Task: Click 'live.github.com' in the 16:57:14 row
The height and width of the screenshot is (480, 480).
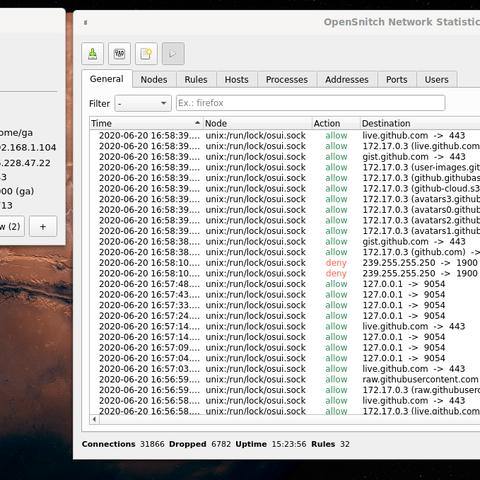Action: point(395,326)
